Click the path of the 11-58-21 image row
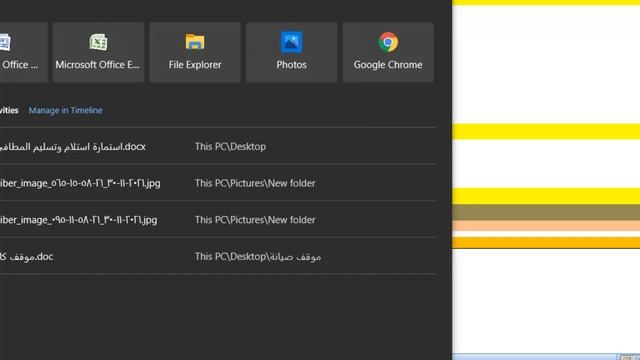 [x=255, y=220]
